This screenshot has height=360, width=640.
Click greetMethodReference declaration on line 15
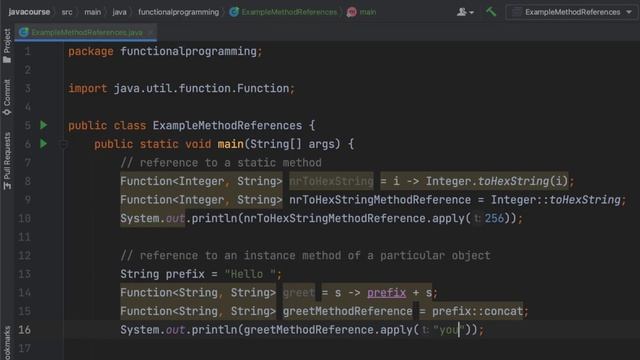point(347,311)
